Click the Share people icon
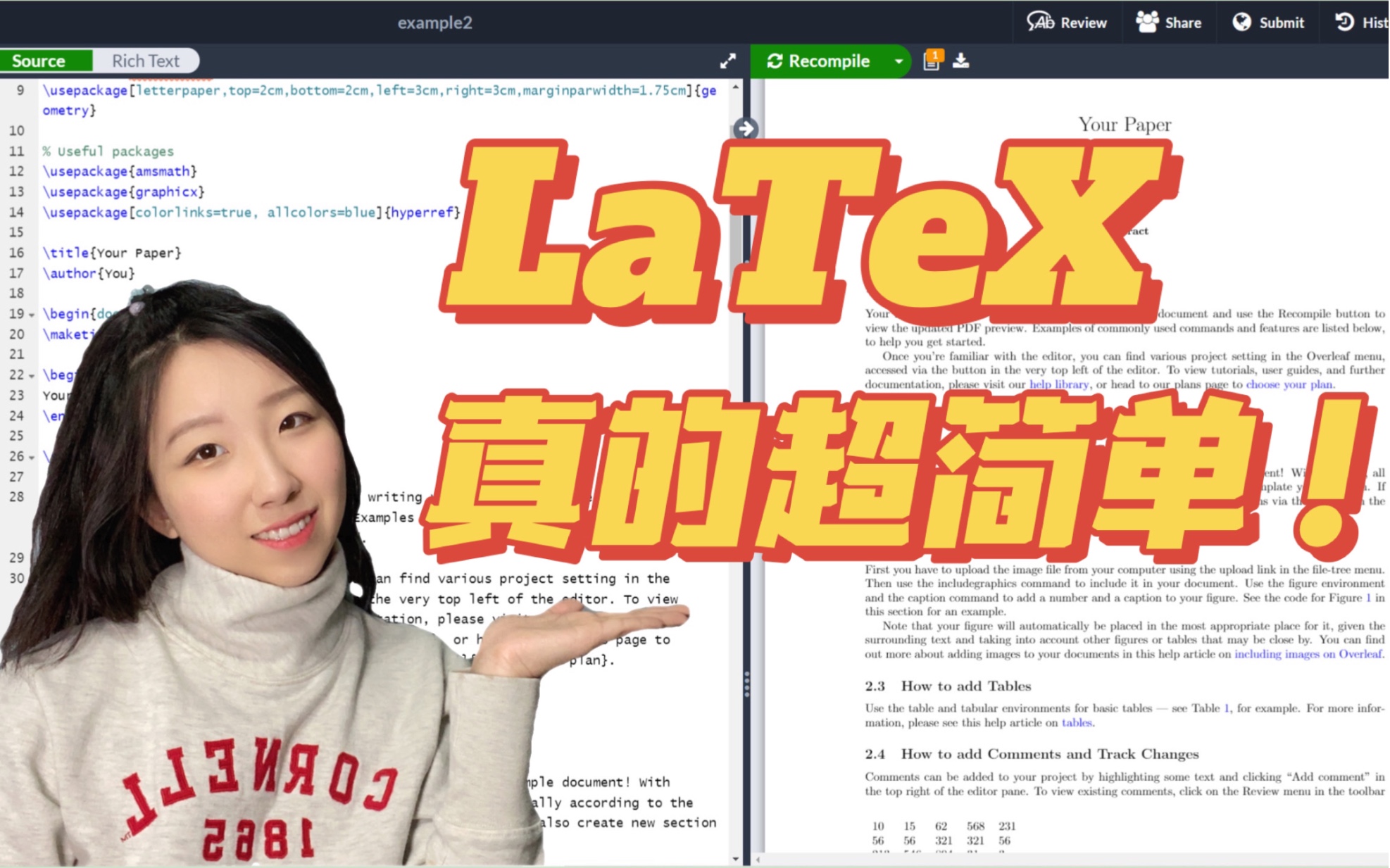 tap(1147, 22)
